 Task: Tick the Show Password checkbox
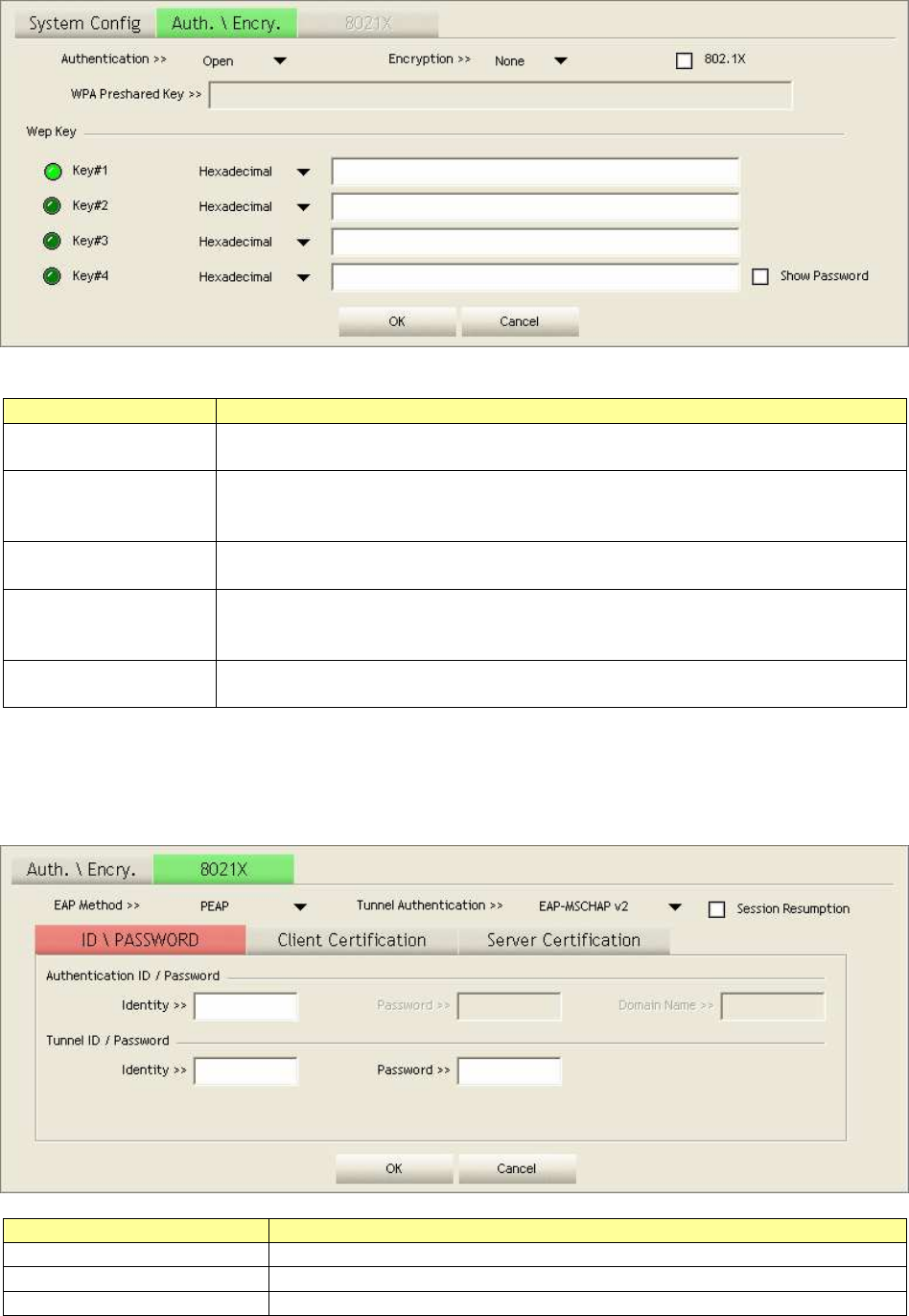pyautogui.click(x=760, y=276)
